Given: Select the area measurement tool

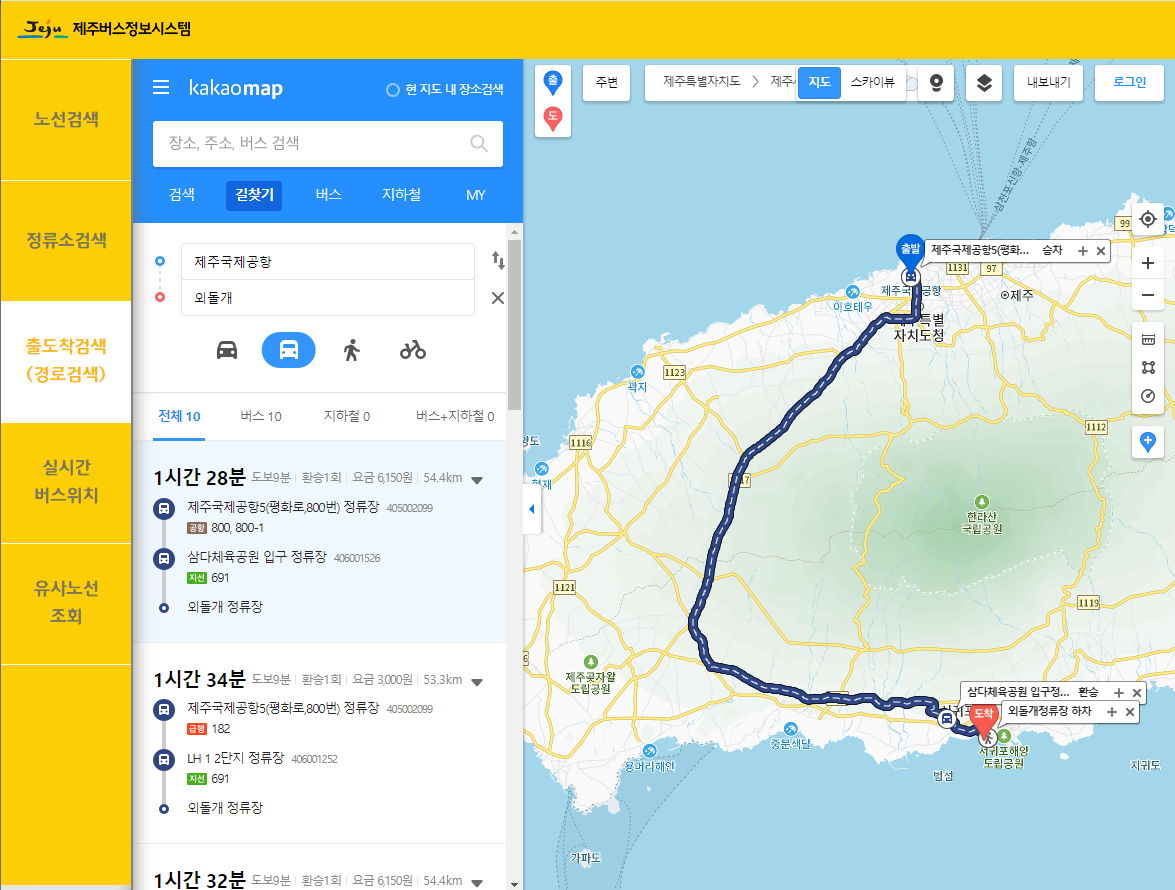Looking at the screenshot, I should [1148, 368].
